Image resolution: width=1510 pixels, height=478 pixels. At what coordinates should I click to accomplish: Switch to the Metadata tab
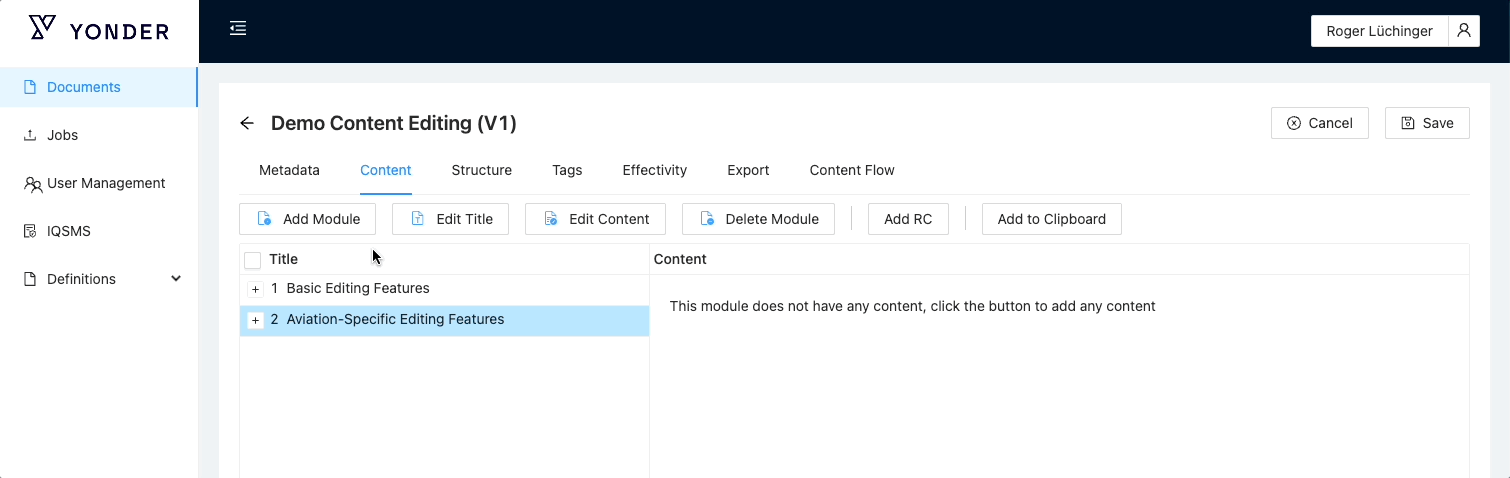click(x=289, y=170)
